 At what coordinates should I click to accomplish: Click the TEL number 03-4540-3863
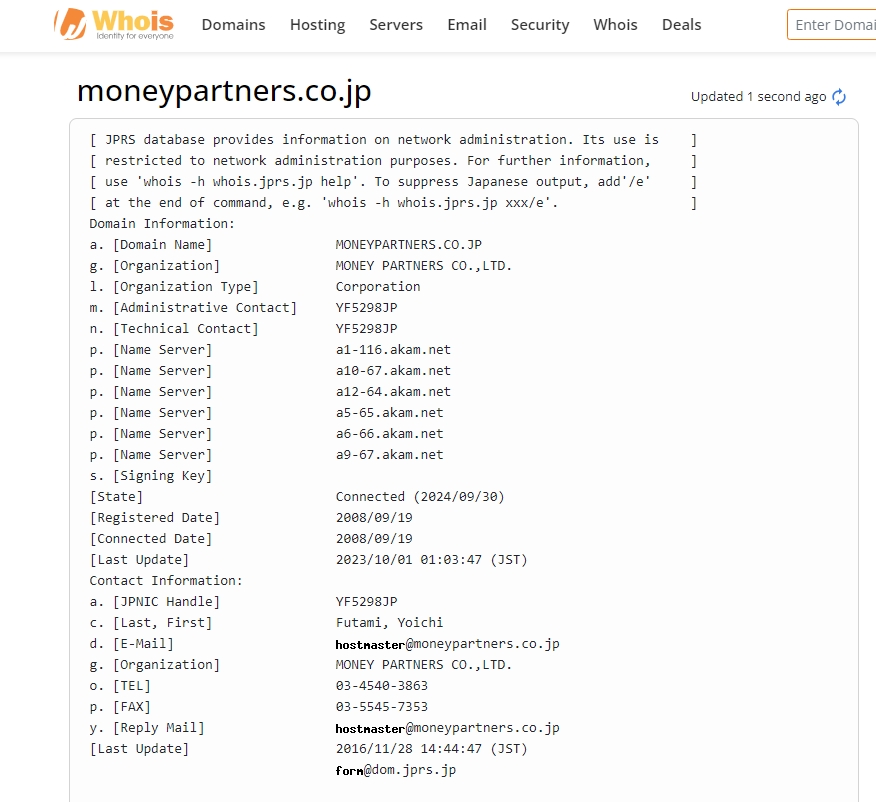coord(381,686)
